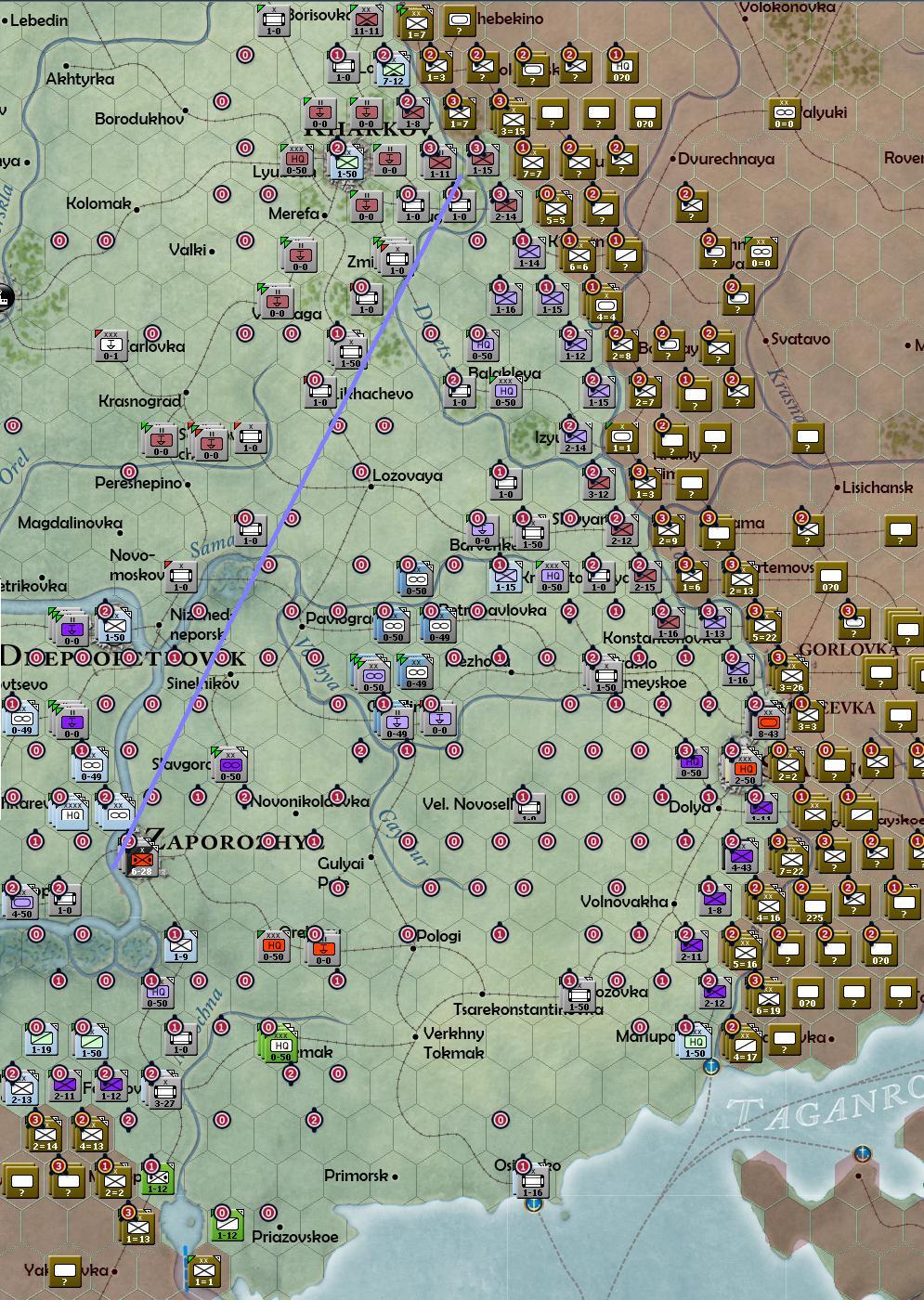The width and height of the screenshot is (924, 1300).
Task: Select the Soviet 1=6 counter
Action: pos(691,578)
